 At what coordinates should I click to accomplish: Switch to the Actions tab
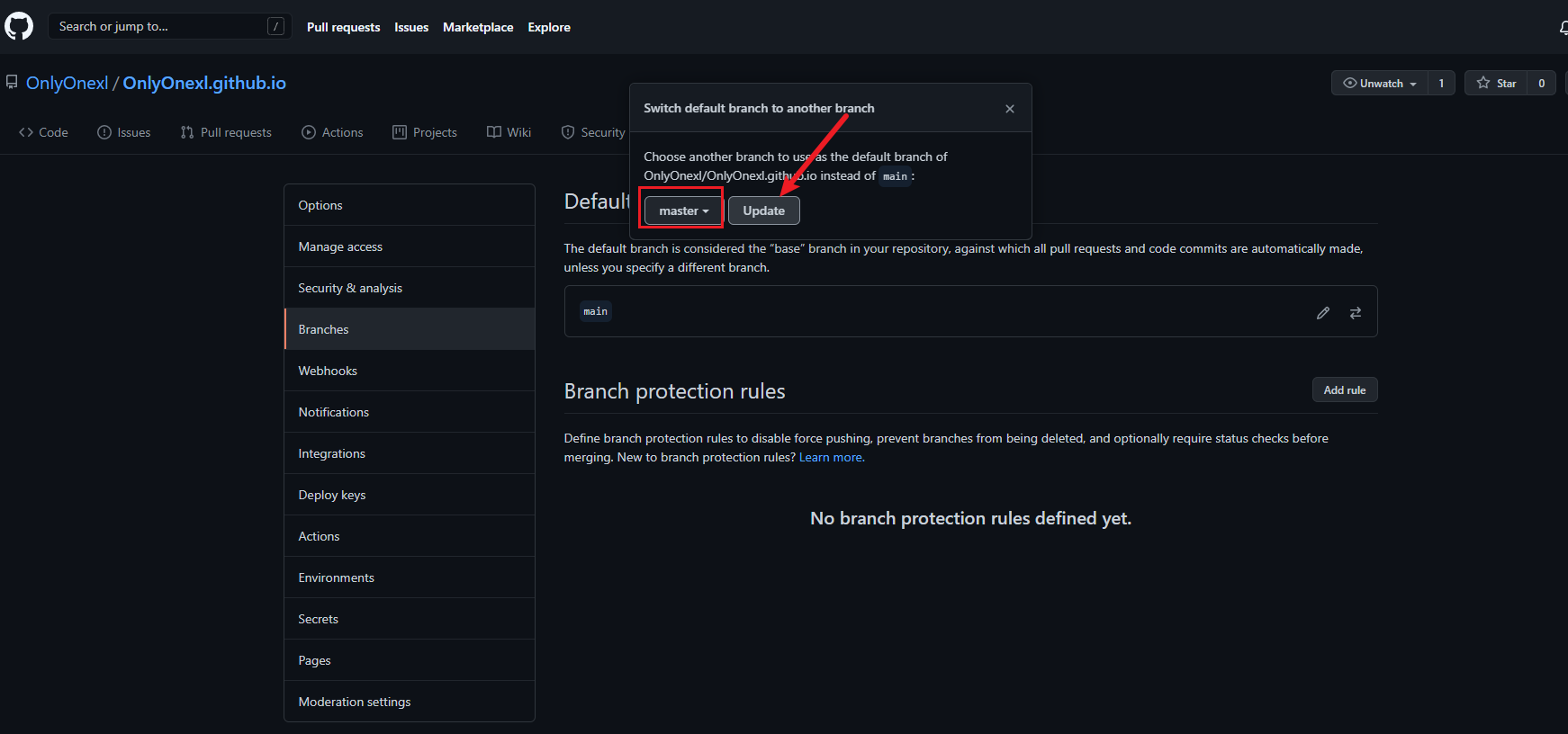coord(332,132)
